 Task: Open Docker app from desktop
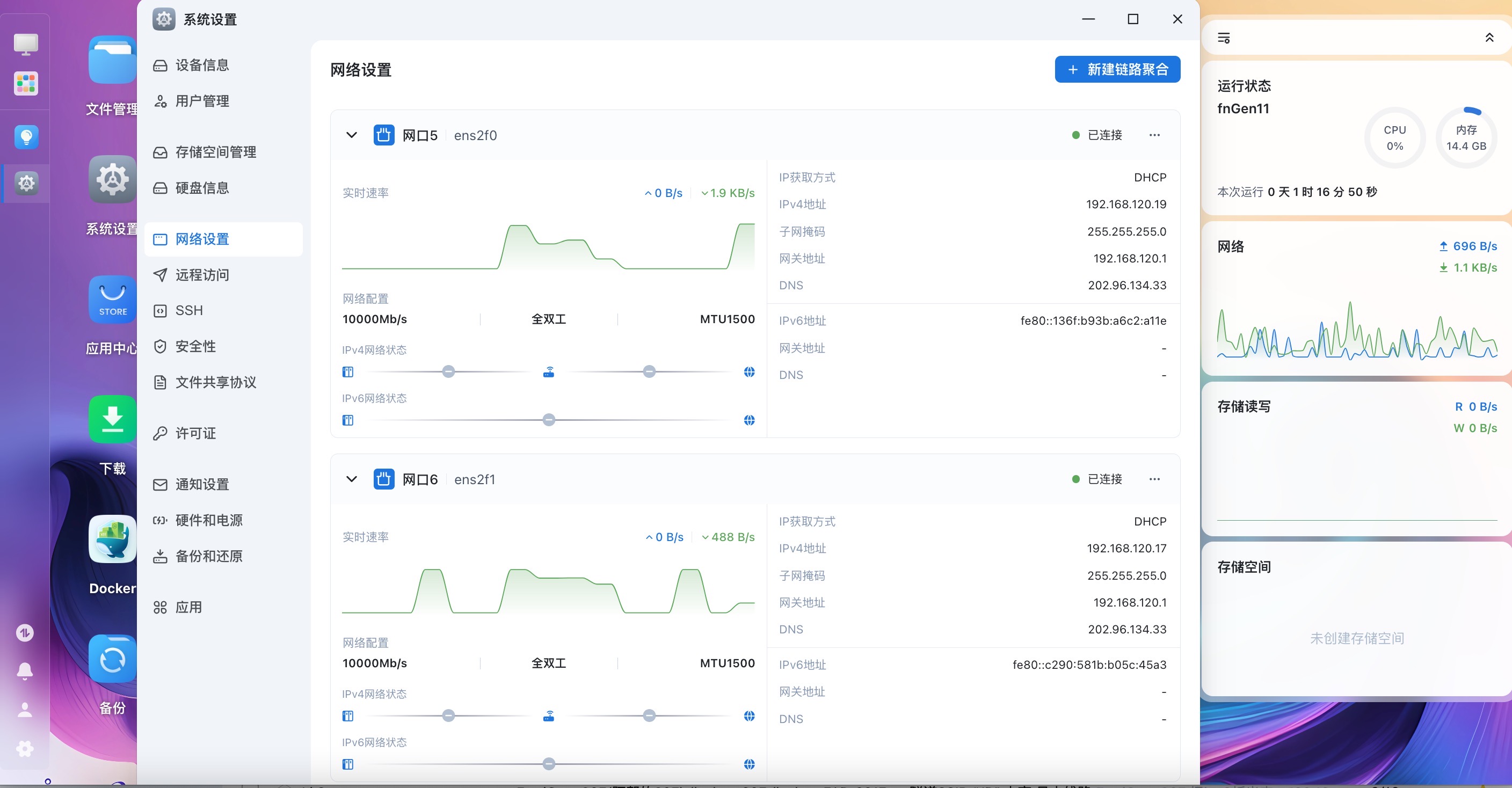pos(112,539)
